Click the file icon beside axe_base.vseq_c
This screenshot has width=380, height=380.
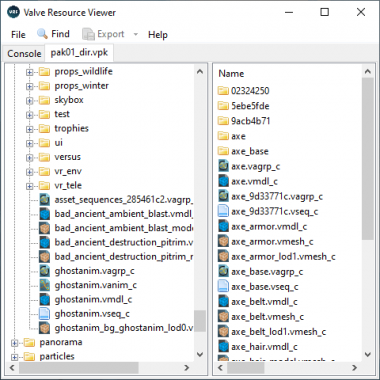click(x=223, y=287)
